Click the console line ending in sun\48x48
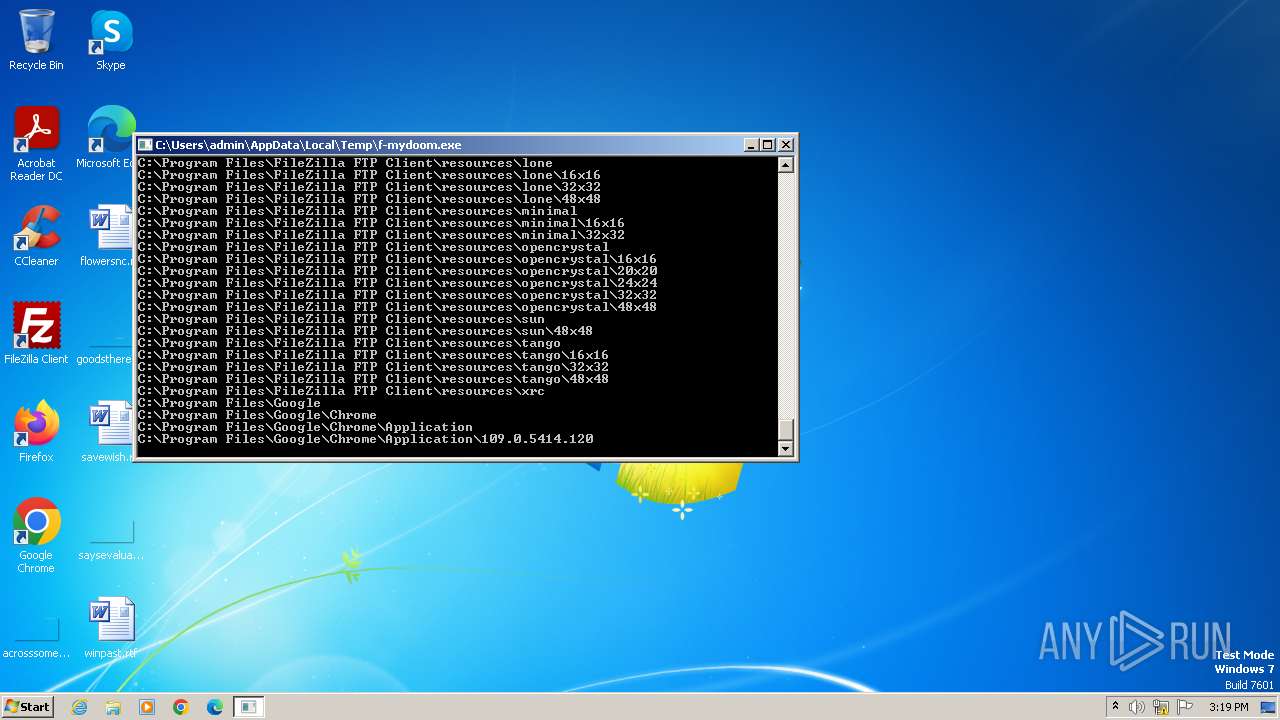 (x=365, y=331)
